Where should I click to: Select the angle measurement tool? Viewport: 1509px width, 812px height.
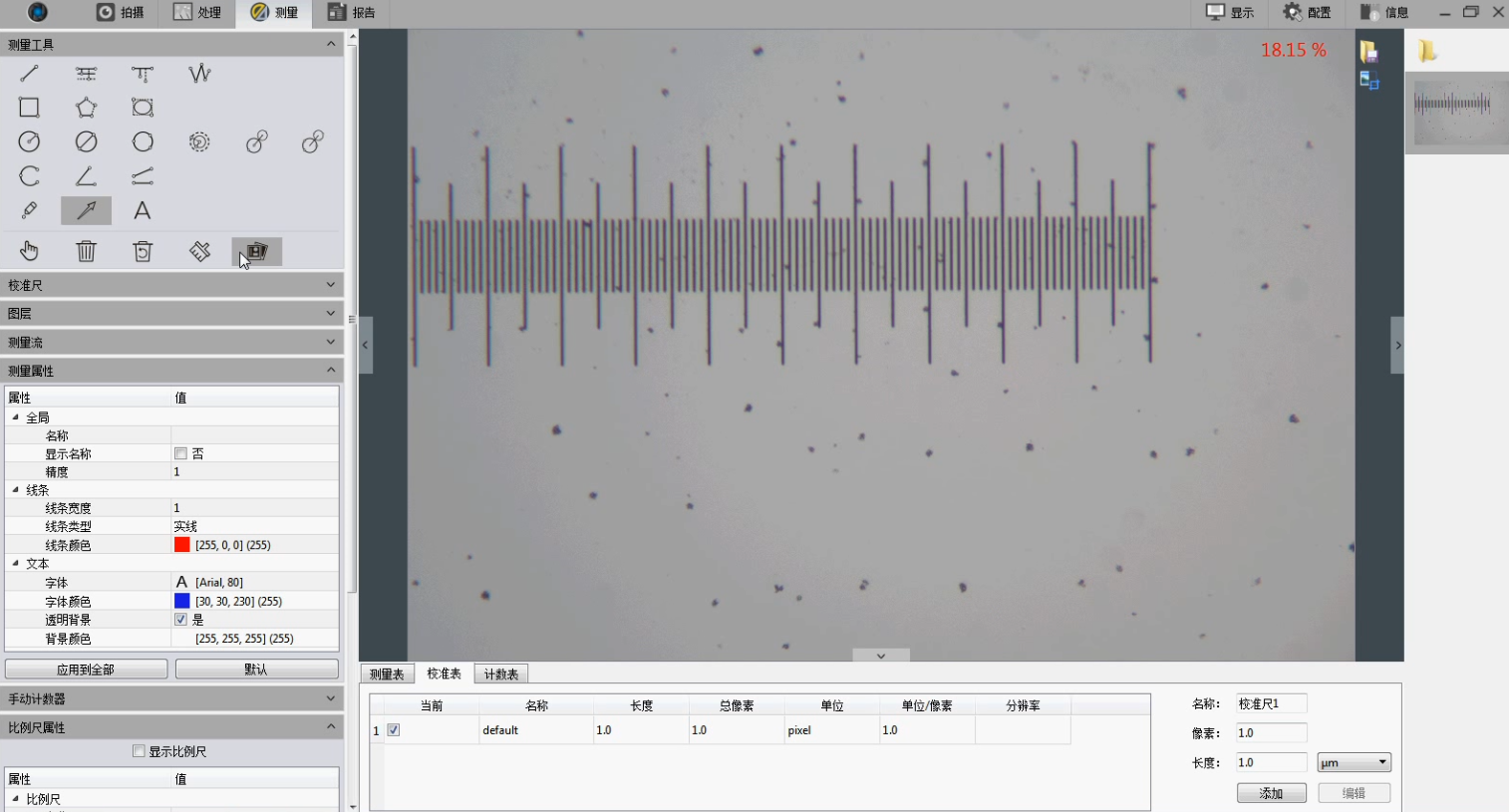(x=86, y=176)
